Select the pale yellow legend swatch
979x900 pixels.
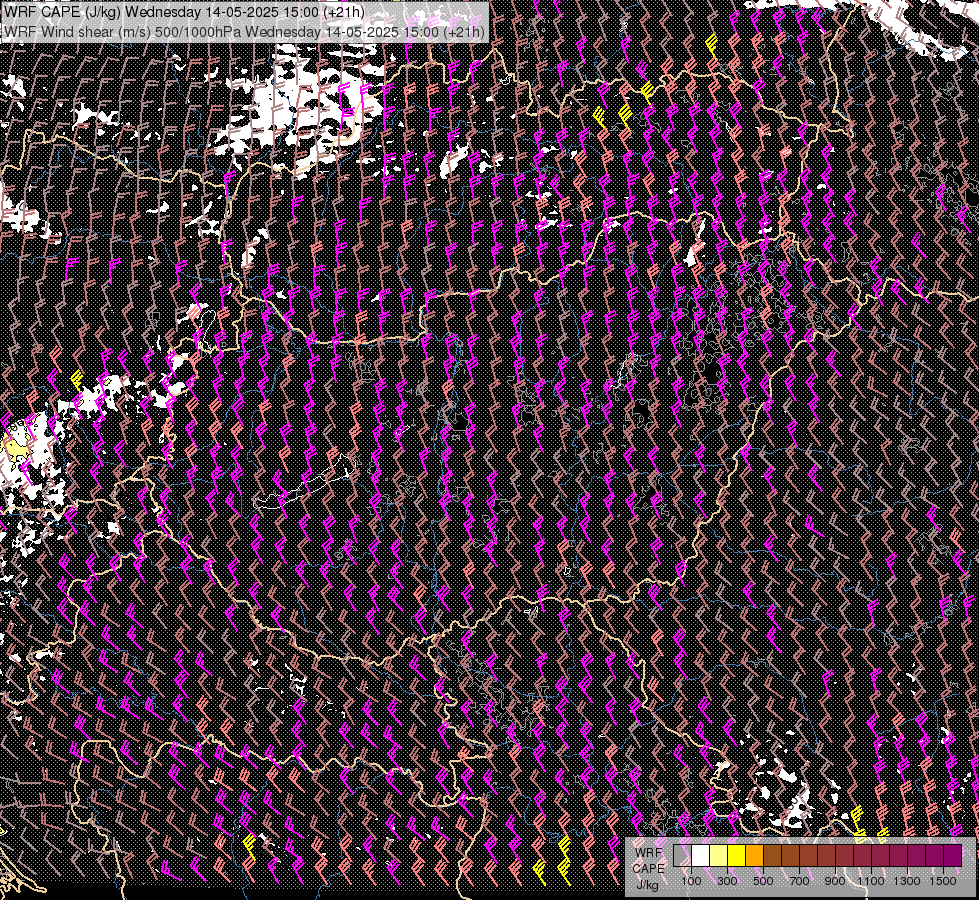pyautogui.click(x=718, y=855)
